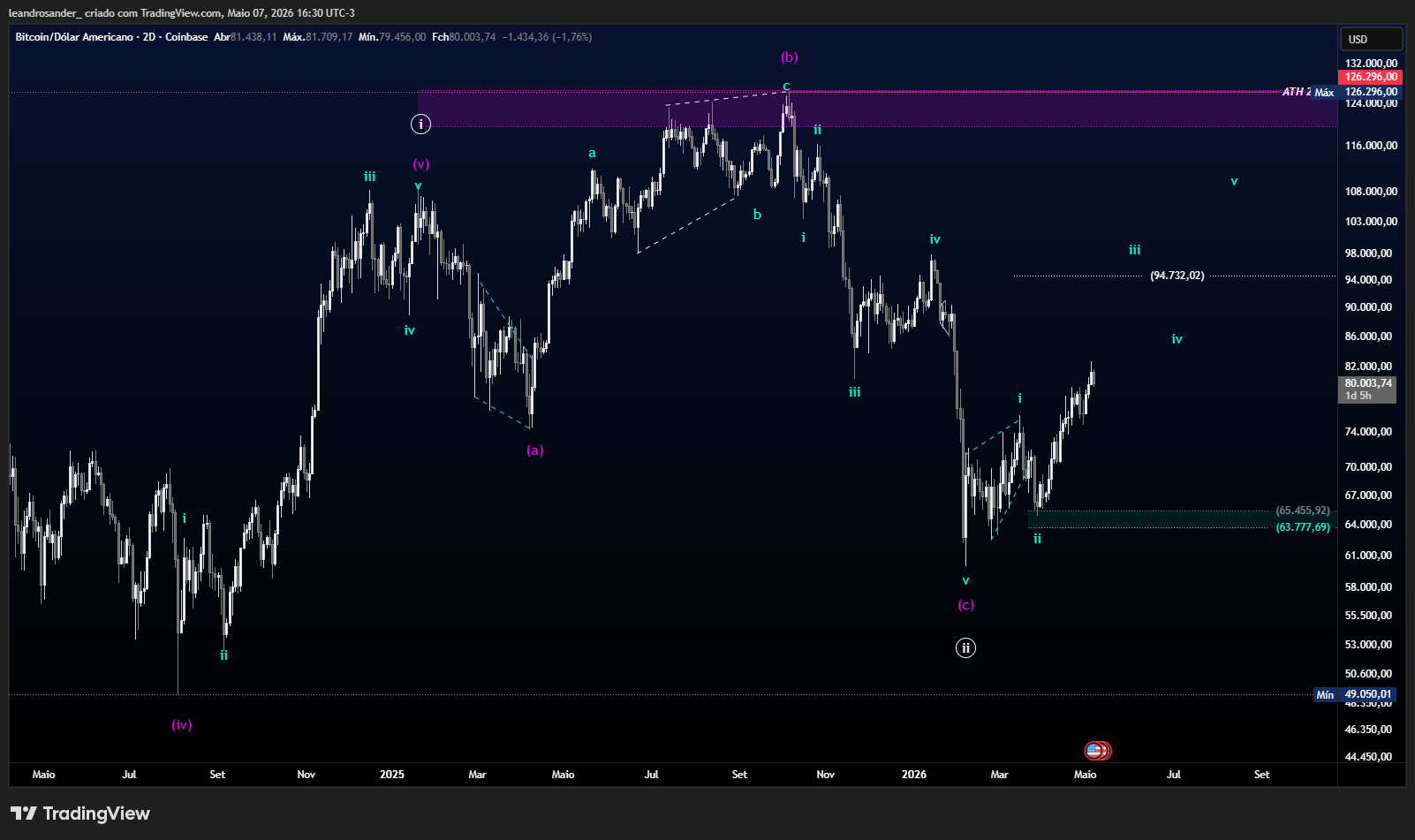Click the TradingView logo
Viewport: 1415px width, 840px height.
pos(80,814)
